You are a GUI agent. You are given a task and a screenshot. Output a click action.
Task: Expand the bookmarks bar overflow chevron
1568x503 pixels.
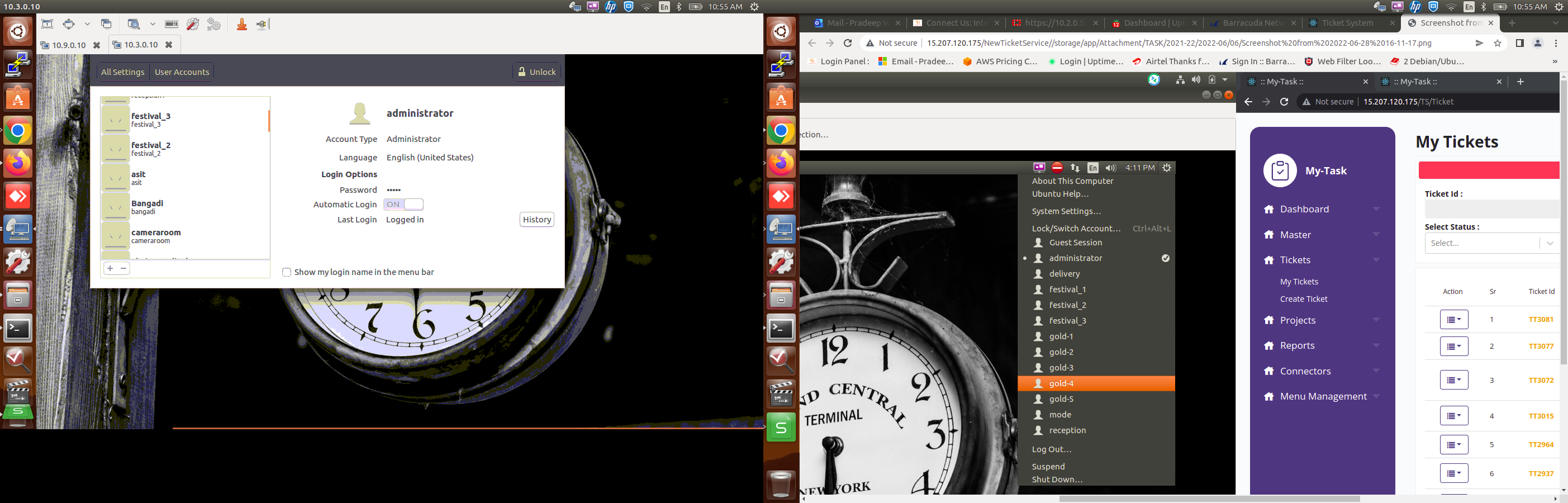click(1555, 61)
